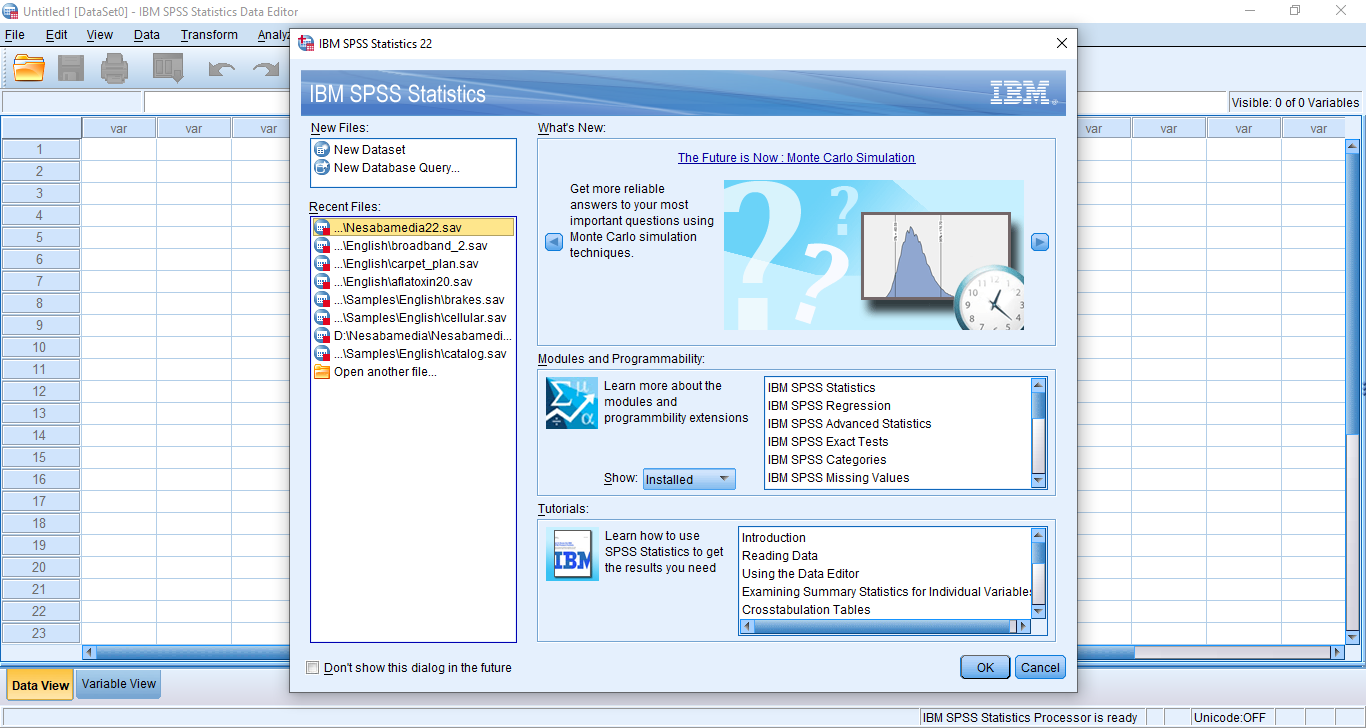Show the previous What's New slide
The height and width of the screenshot is (728, 1366).
[x=554, y=242]
